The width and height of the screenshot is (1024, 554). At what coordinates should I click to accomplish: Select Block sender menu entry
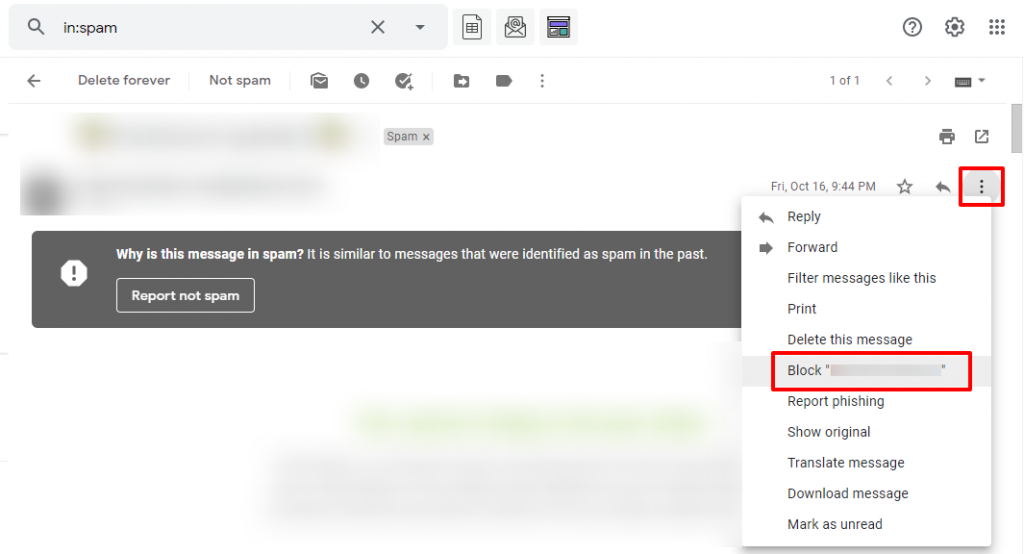[867, 370]
